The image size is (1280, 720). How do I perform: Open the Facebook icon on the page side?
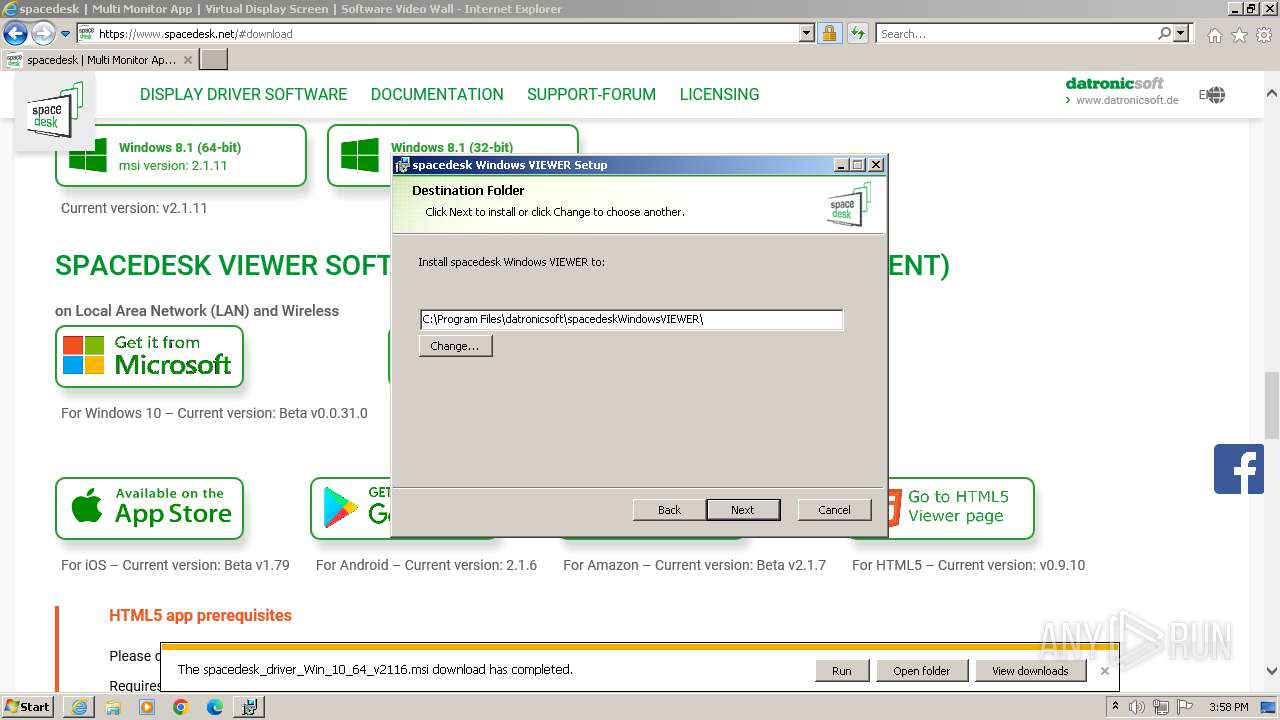coord(1238,469)
